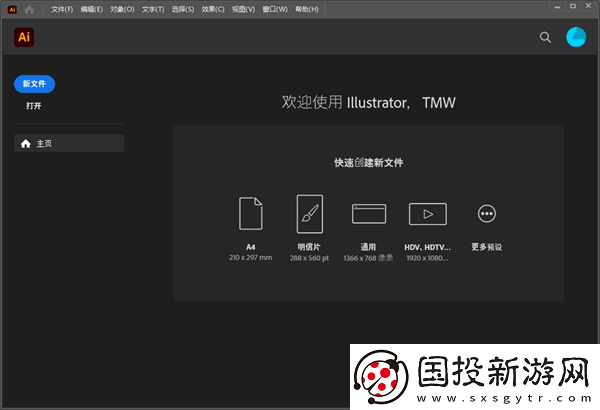Click the 打开 open button
Viewport: 600px width, 410px height.
(34, 106)
